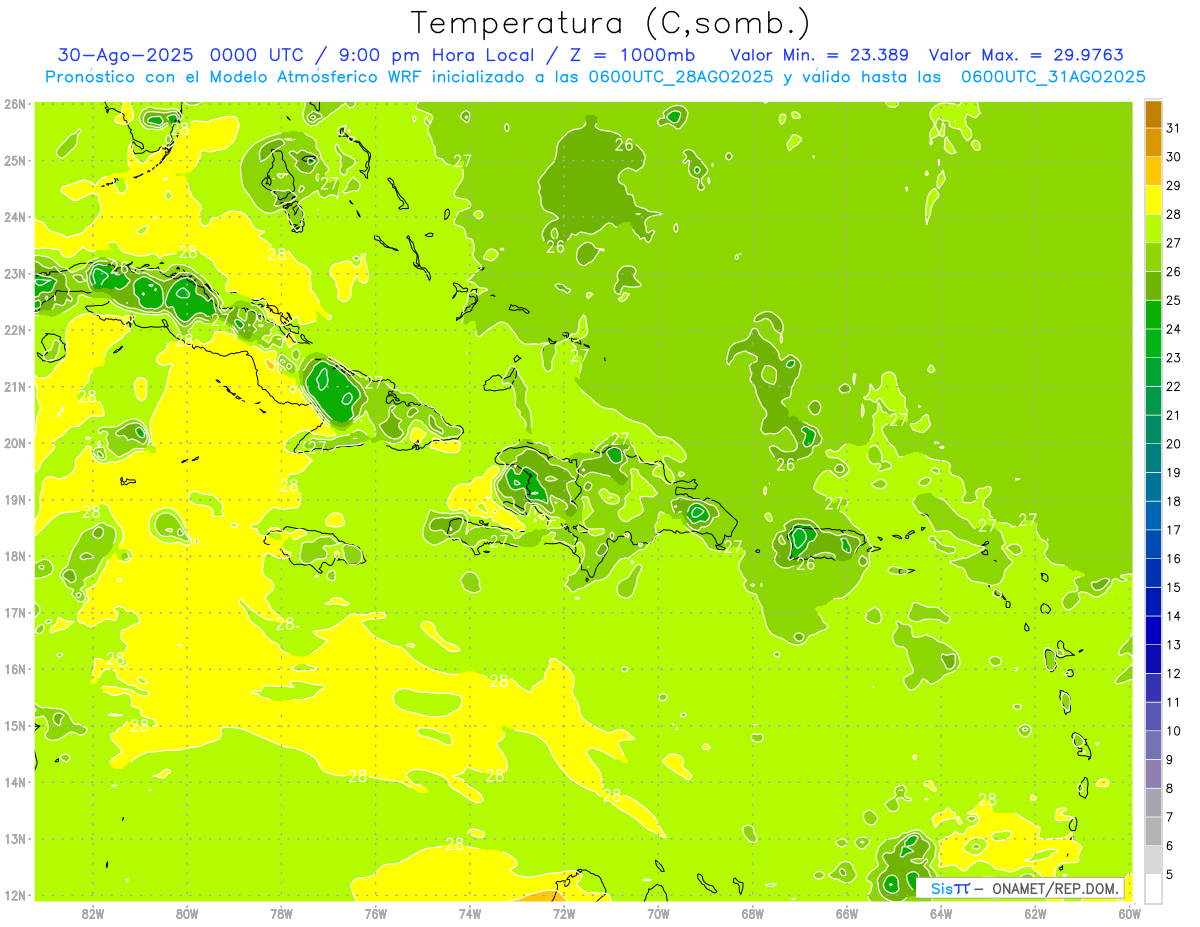Click the lime green color bar swatch between 27 and 28
1200x927 pixels.
(x=1153, y=229)
